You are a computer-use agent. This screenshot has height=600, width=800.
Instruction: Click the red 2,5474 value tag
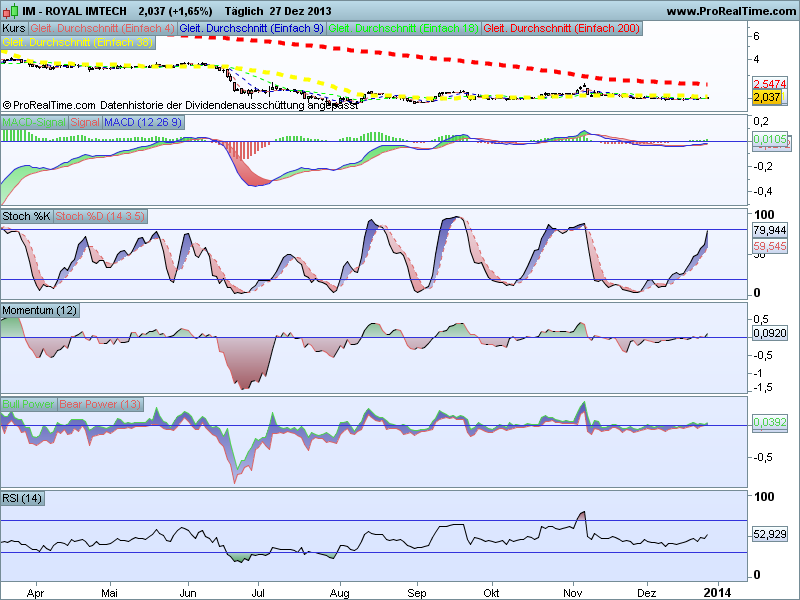(770, 84)
